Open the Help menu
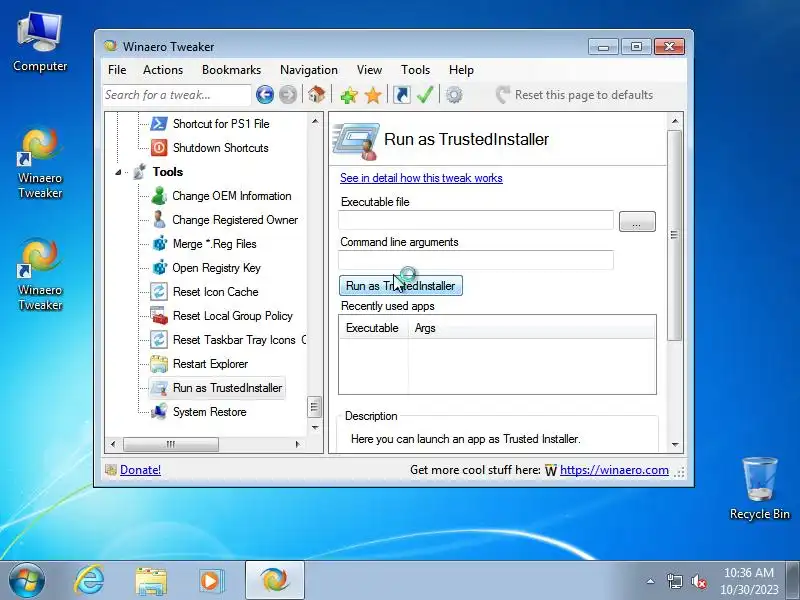 pos(461,70)
